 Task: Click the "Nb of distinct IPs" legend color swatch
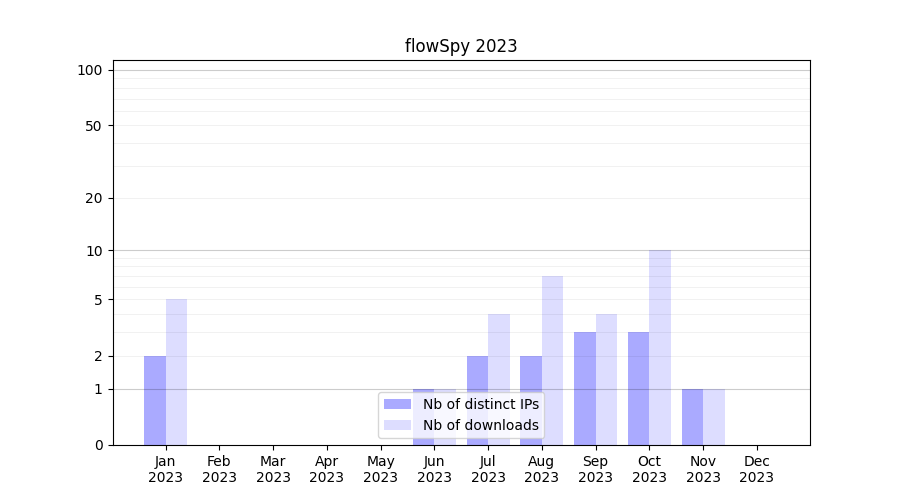(398, 404)
